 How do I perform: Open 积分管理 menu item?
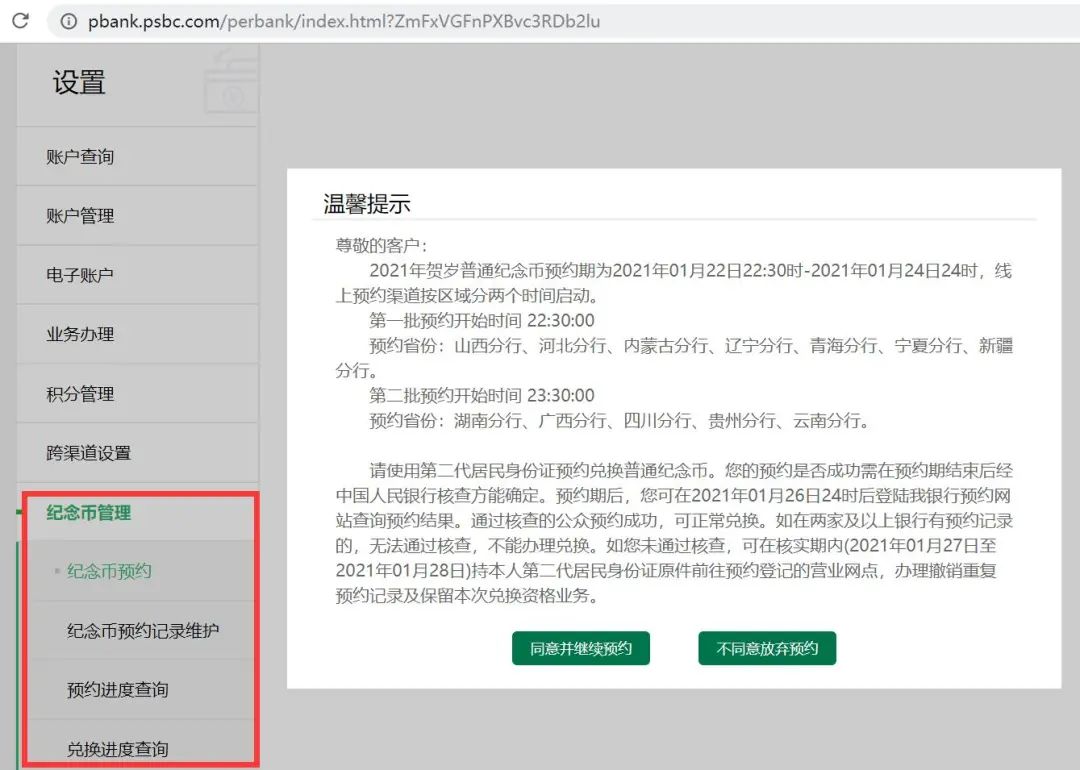[80, 393]
